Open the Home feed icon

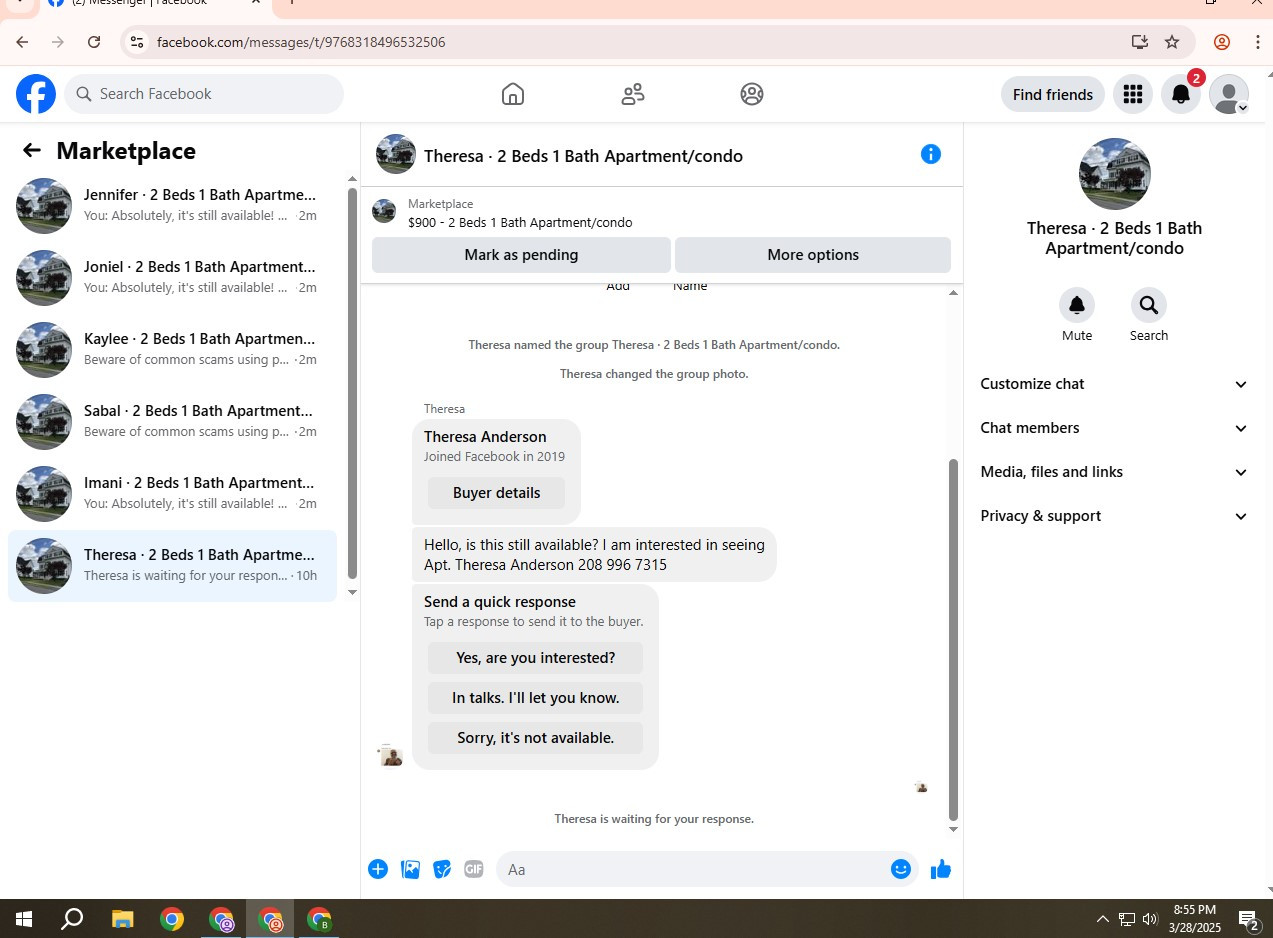(513, 94)
